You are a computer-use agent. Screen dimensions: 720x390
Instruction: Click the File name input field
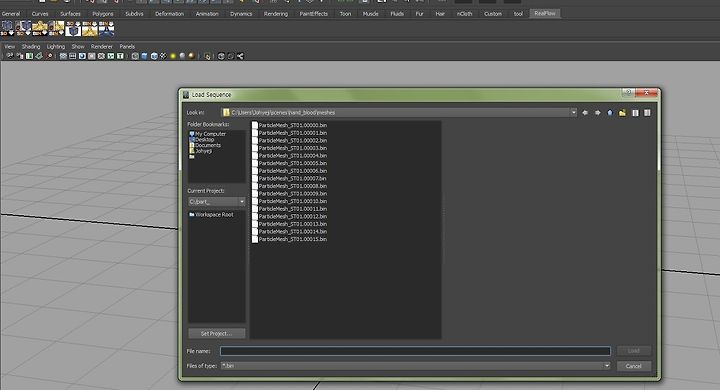point(415,351)
